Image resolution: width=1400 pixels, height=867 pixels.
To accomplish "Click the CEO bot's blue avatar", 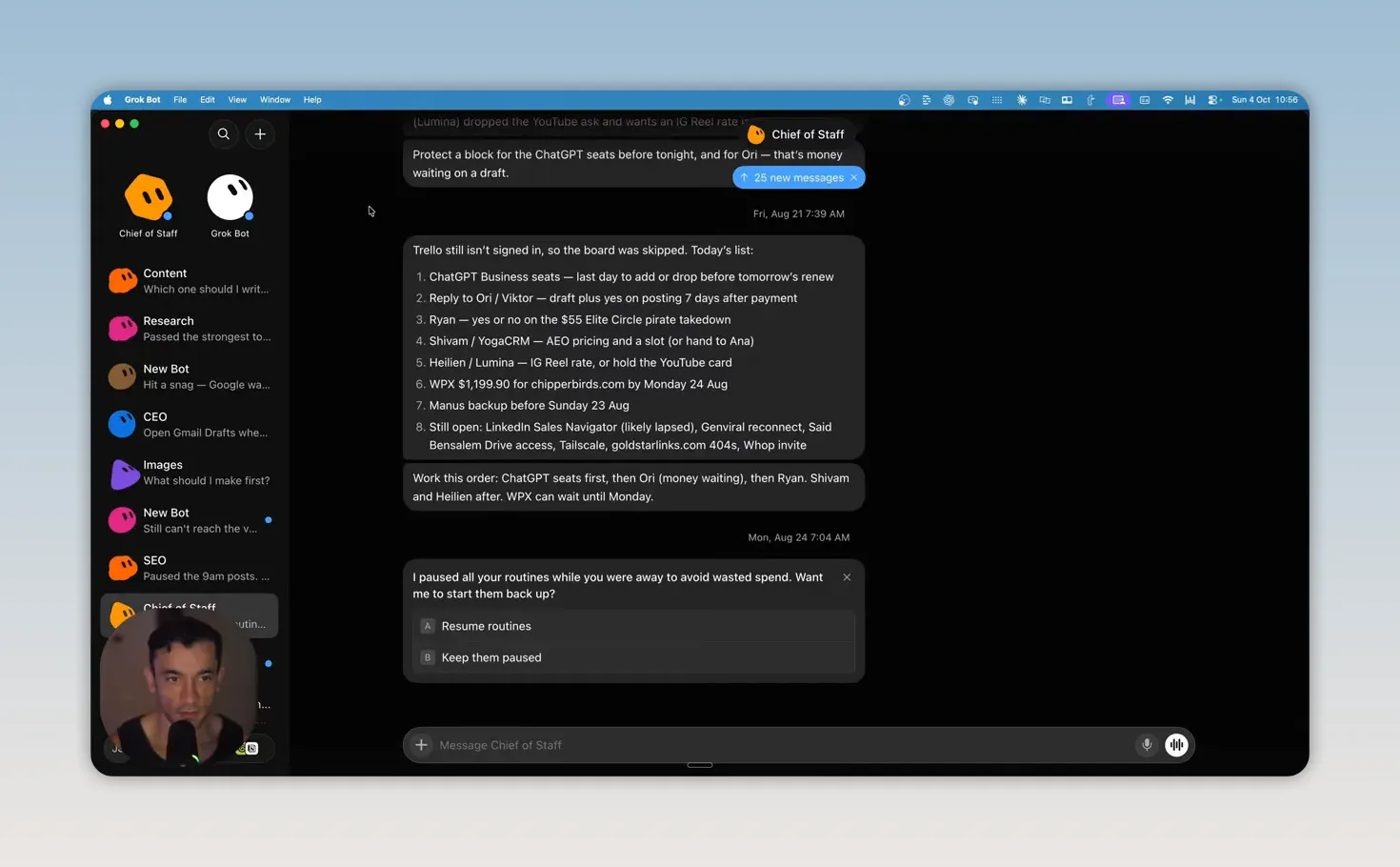I will [x=122, y=424].
